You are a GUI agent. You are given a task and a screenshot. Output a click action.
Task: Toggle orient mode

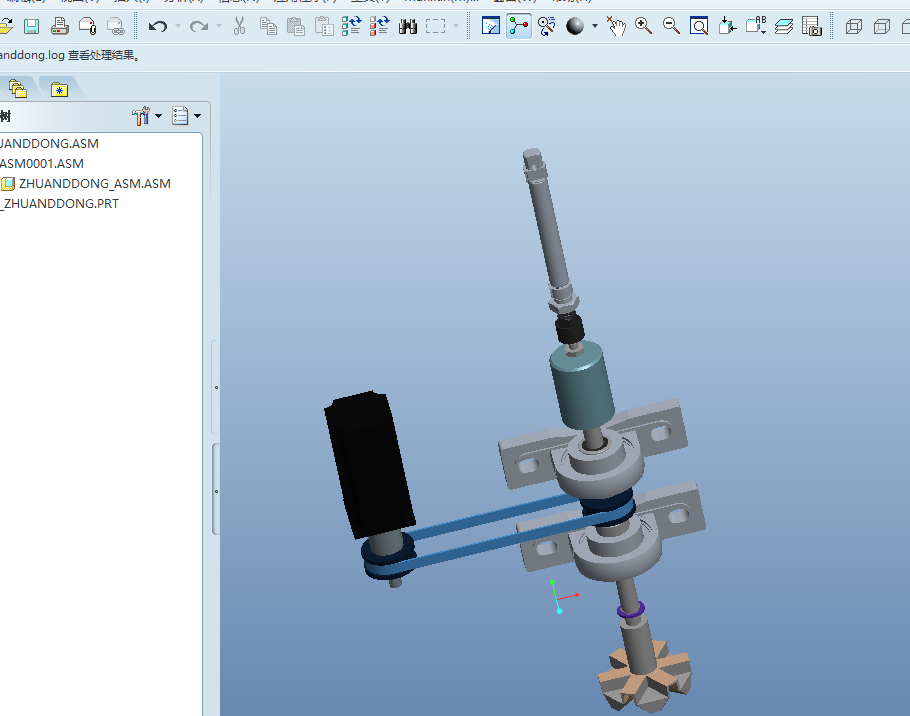click(547, 26)
